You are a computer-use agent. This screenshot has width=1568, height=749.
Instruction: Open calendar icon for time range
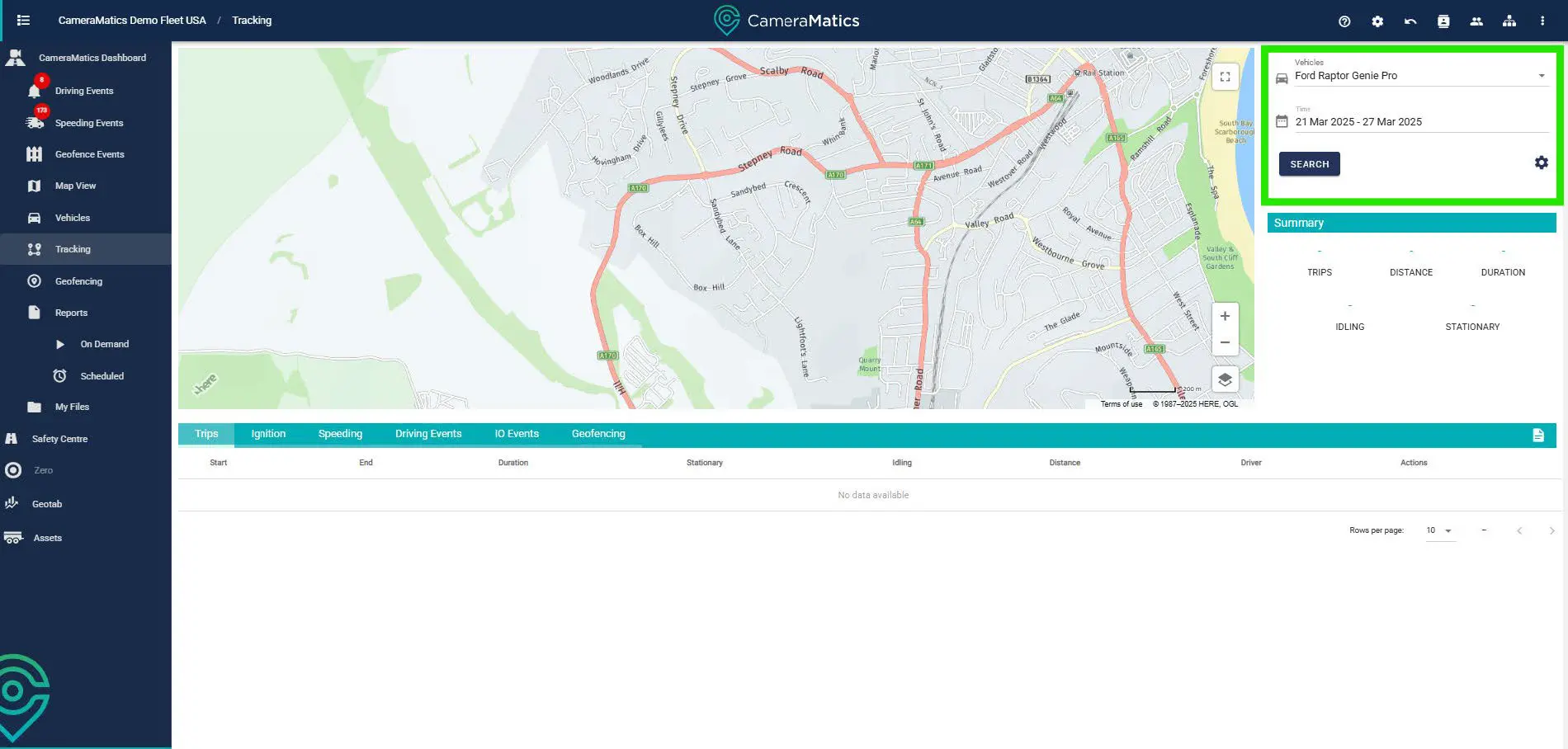pos(1282,121)
